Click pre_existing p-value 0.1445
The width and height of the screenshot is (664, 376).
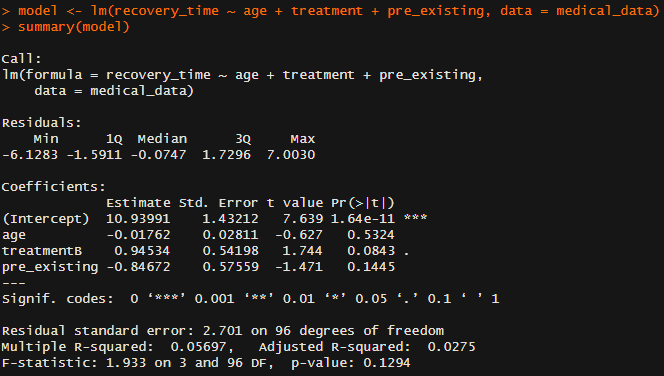[x=371, y=267]
